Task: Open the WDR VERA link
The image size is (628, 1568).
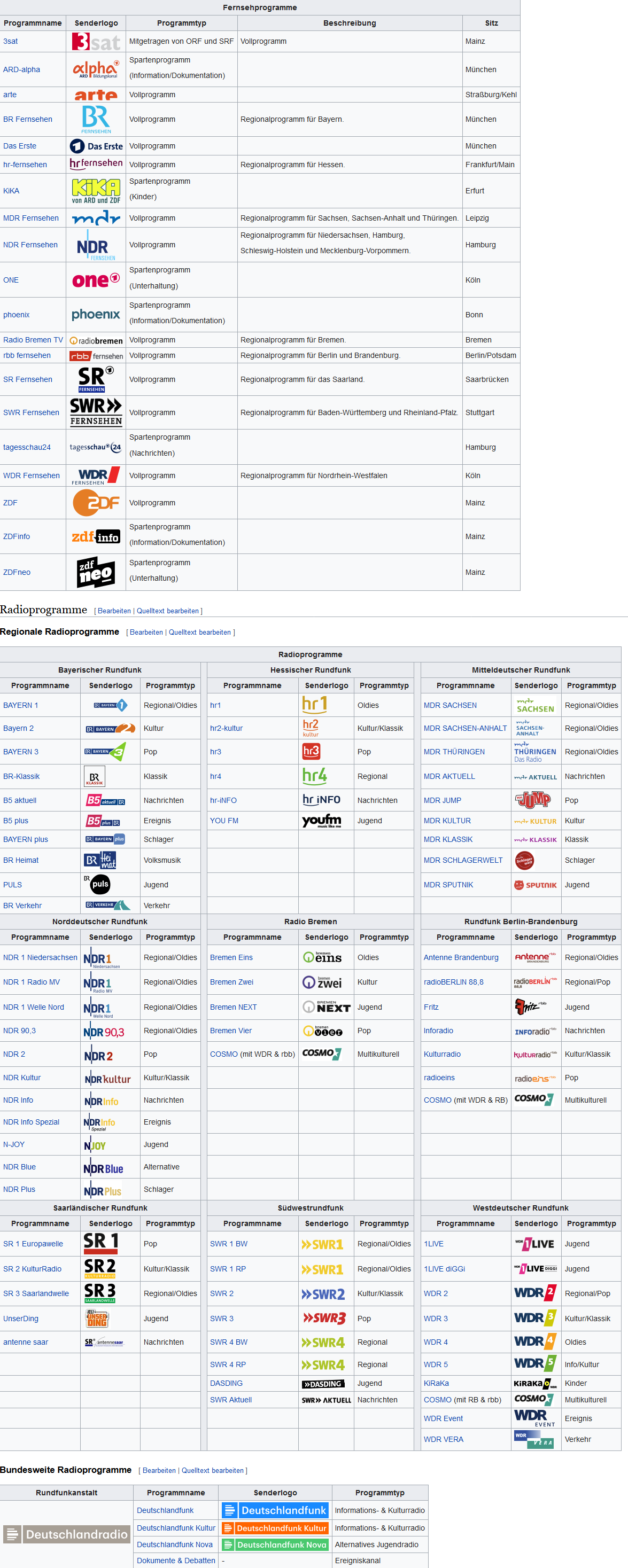Action: (x=444, y=1440)
